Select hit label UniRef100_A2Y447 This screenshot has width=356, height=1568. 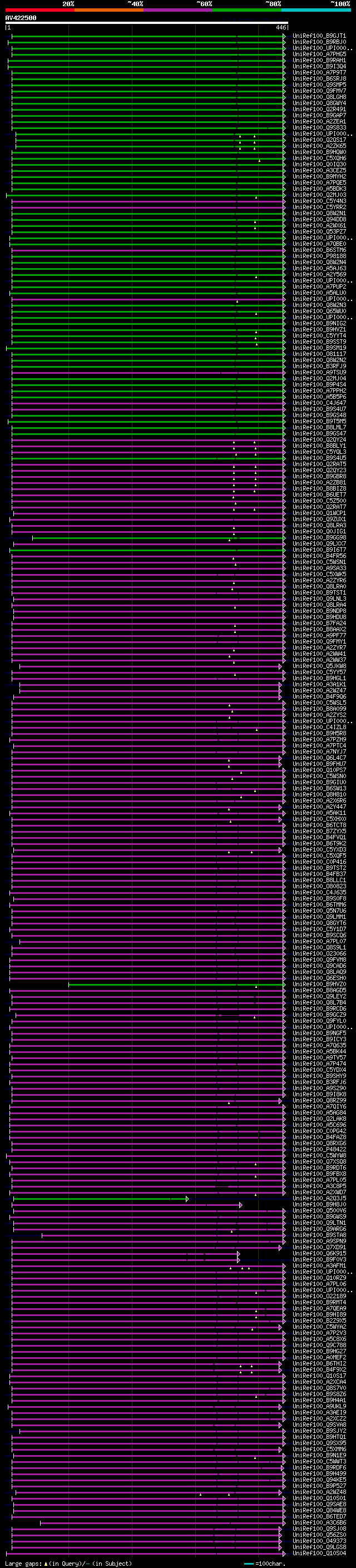click(x=319, y=807)
